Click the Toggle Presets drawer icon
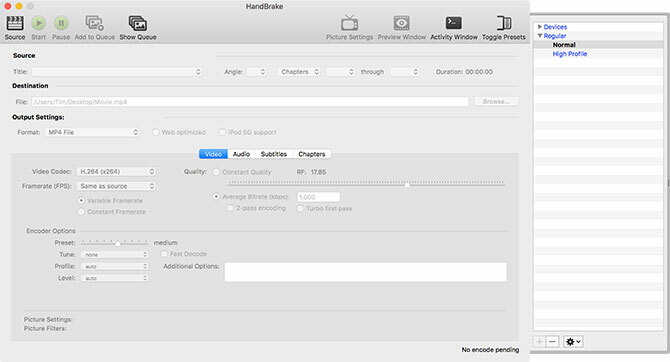Screen dimensions: 670x362 (504, 23)
